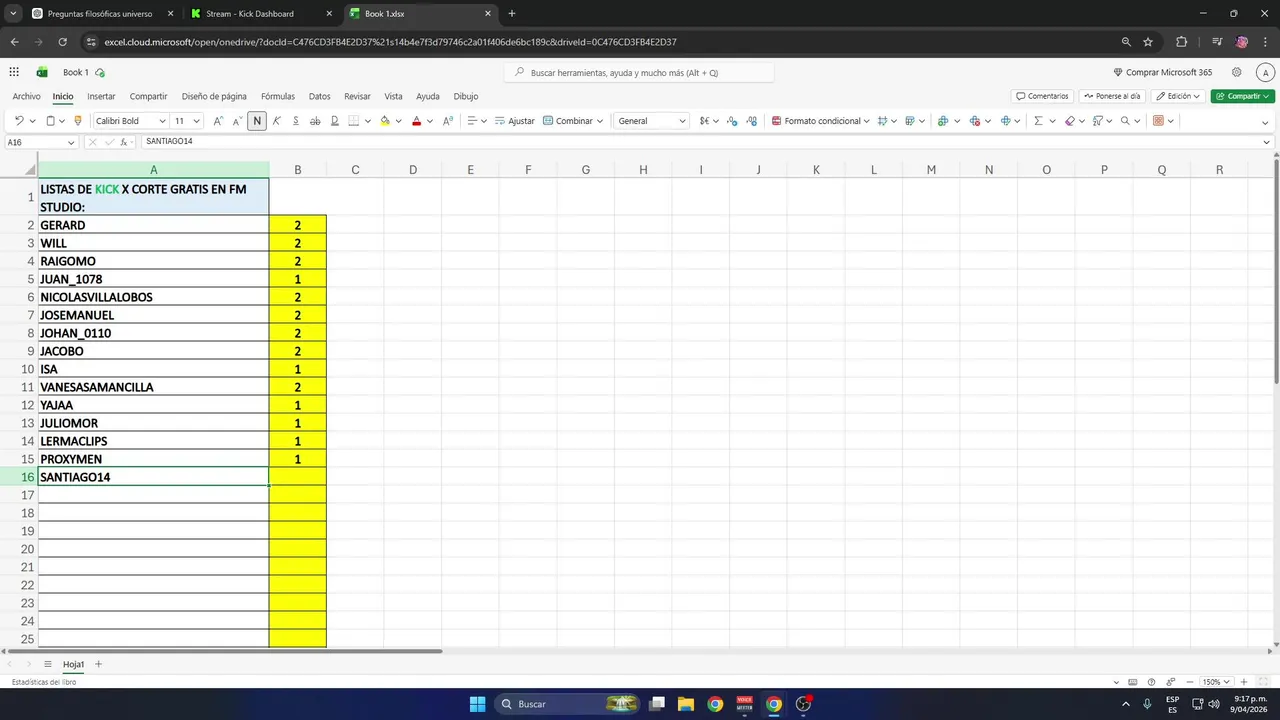
Task: Open the Edición mode dropdown
Action: [1178, 96]
